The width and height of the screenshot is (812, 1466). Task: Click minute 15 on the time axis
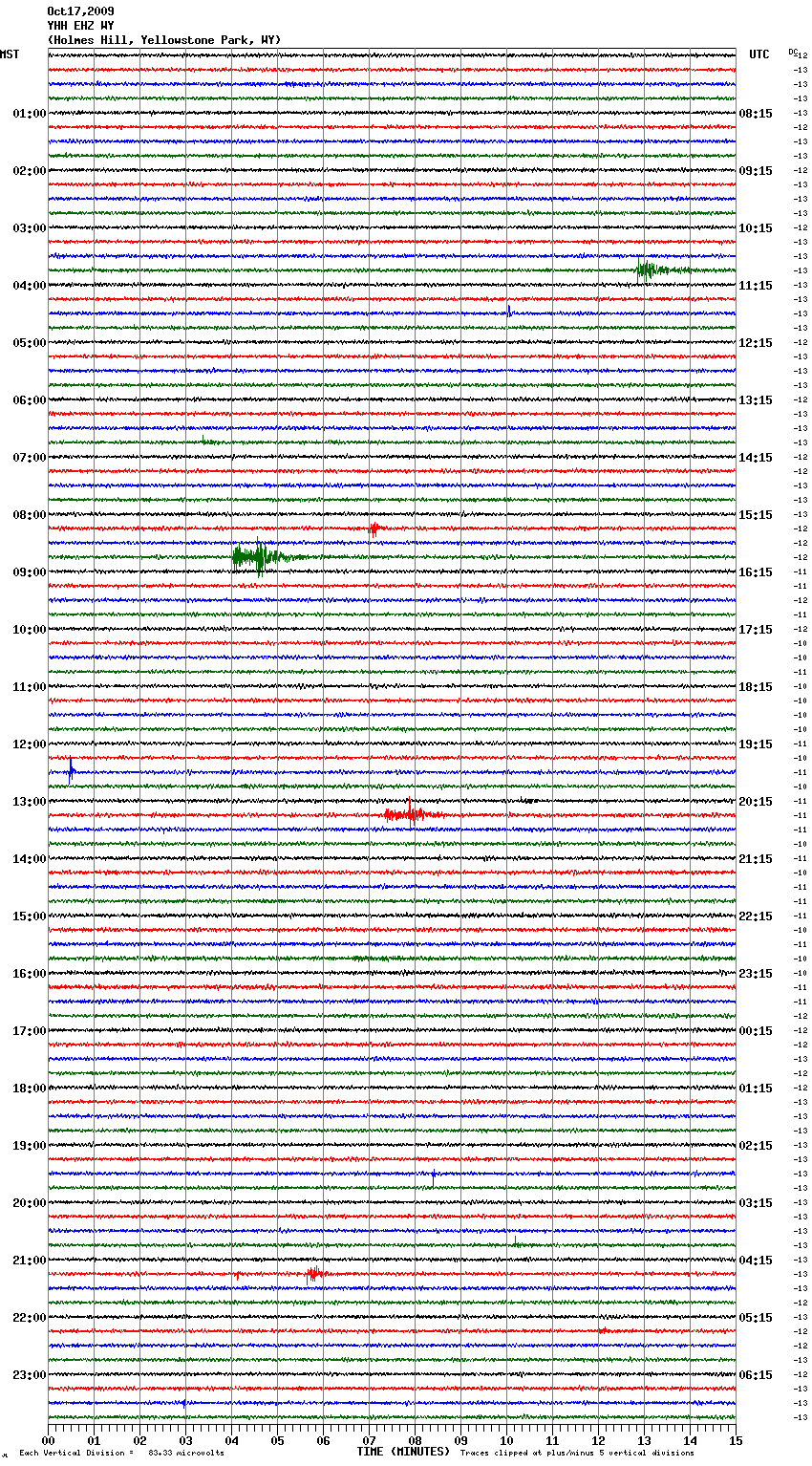[737, 1440]
